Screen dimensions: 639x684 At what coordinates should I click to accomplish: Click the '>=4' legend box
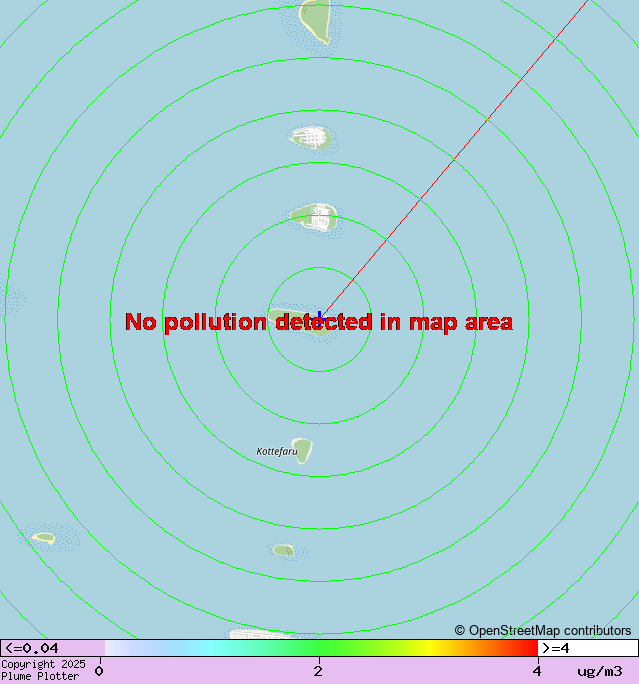pos(588,648)
